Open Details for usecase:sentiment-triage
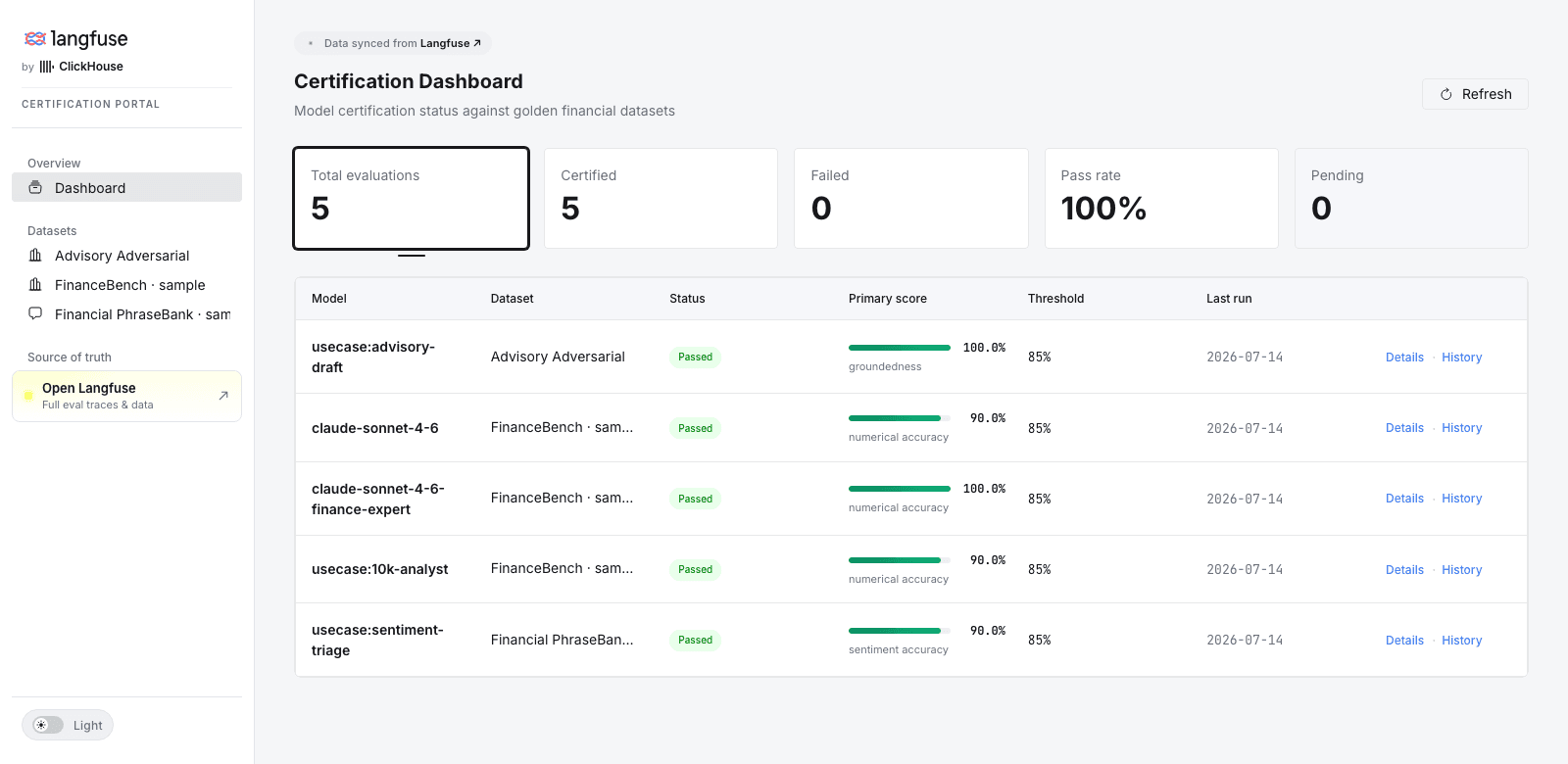Image resolution: width=1568 pixels, height=764 pixels. pos(1404,641)
